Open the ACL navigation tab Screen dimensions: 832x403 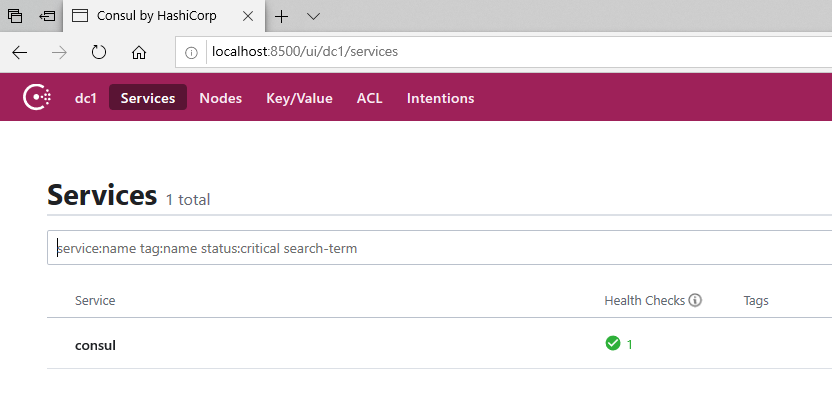coord(369,98)
